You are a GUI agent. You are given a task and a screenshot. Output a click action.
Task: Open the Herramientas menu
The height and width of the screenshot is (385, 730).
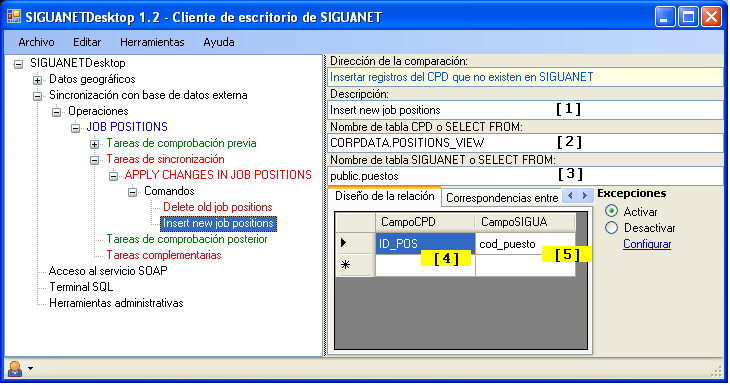point(152,42)
